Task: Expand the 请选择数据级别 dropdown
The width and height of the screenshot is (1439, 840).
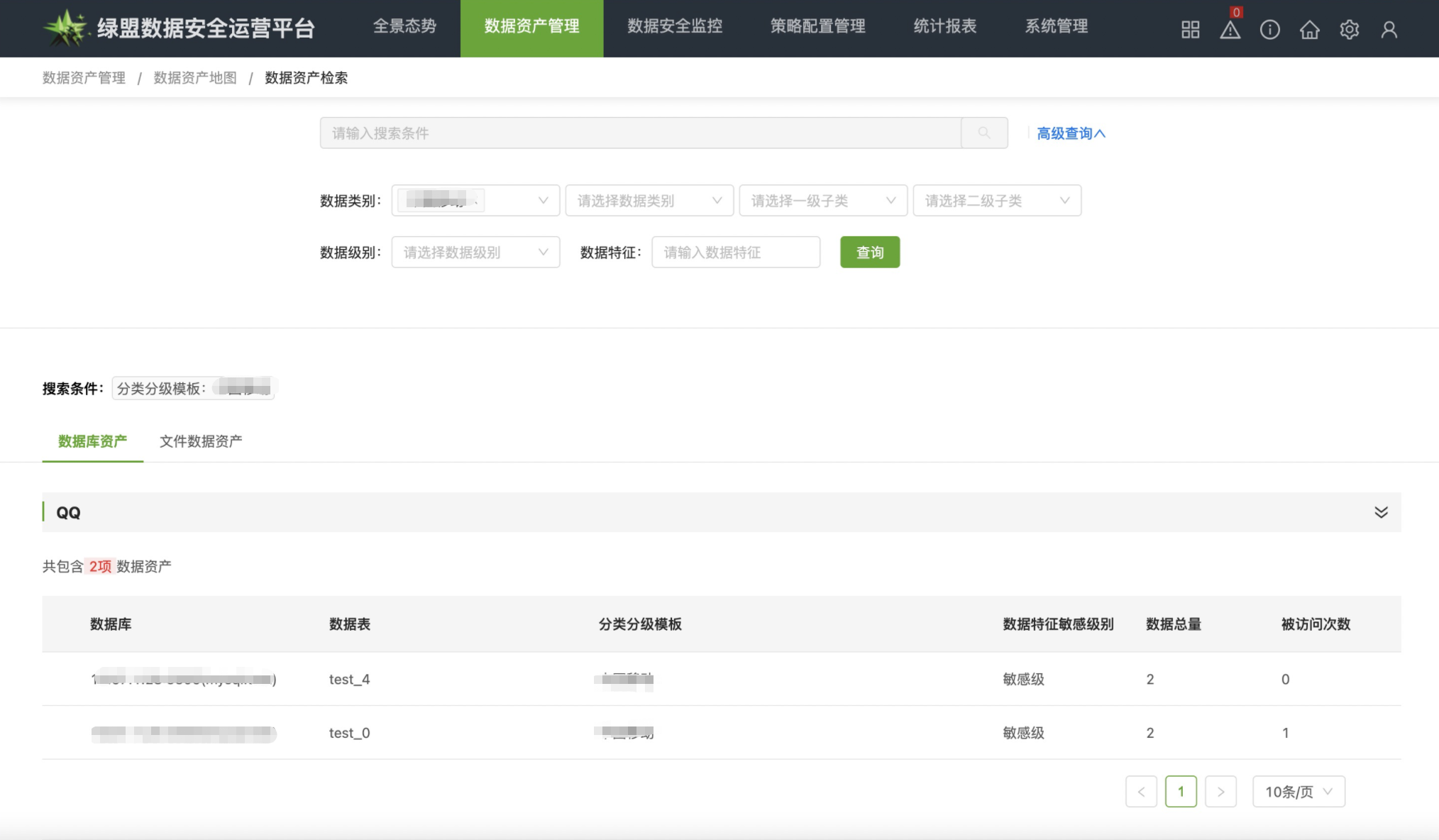Action: pyautogui.click(x=475, y=253)
